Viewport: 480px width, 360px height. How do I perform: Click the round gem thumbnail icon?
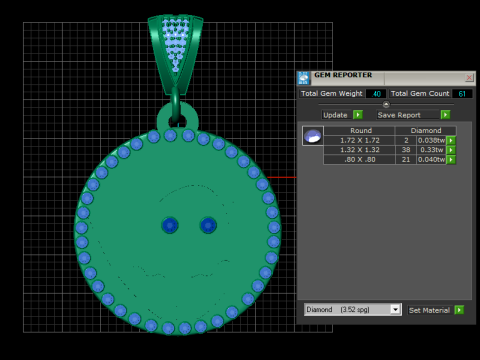(x=313, y=136)
